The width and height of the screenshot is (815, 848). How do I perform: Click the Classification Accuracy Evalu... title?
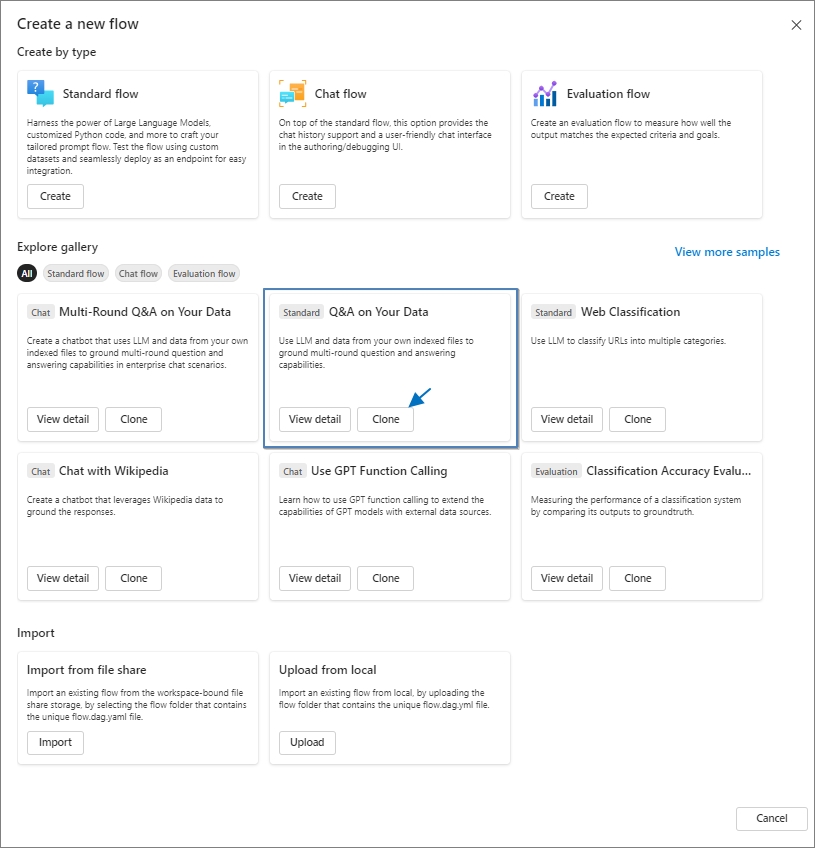pyautogui.click(x=668, y=471)
